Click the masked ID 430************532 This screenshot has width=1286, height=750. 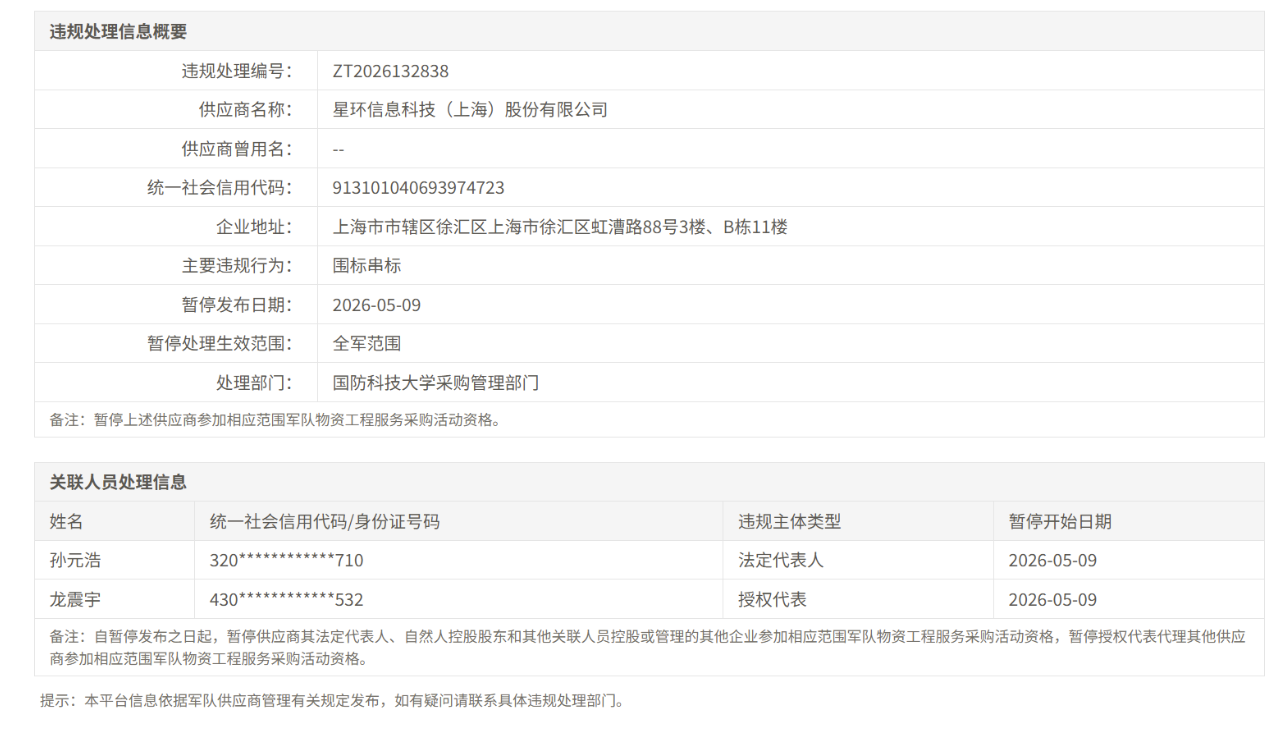click(287, 600)
